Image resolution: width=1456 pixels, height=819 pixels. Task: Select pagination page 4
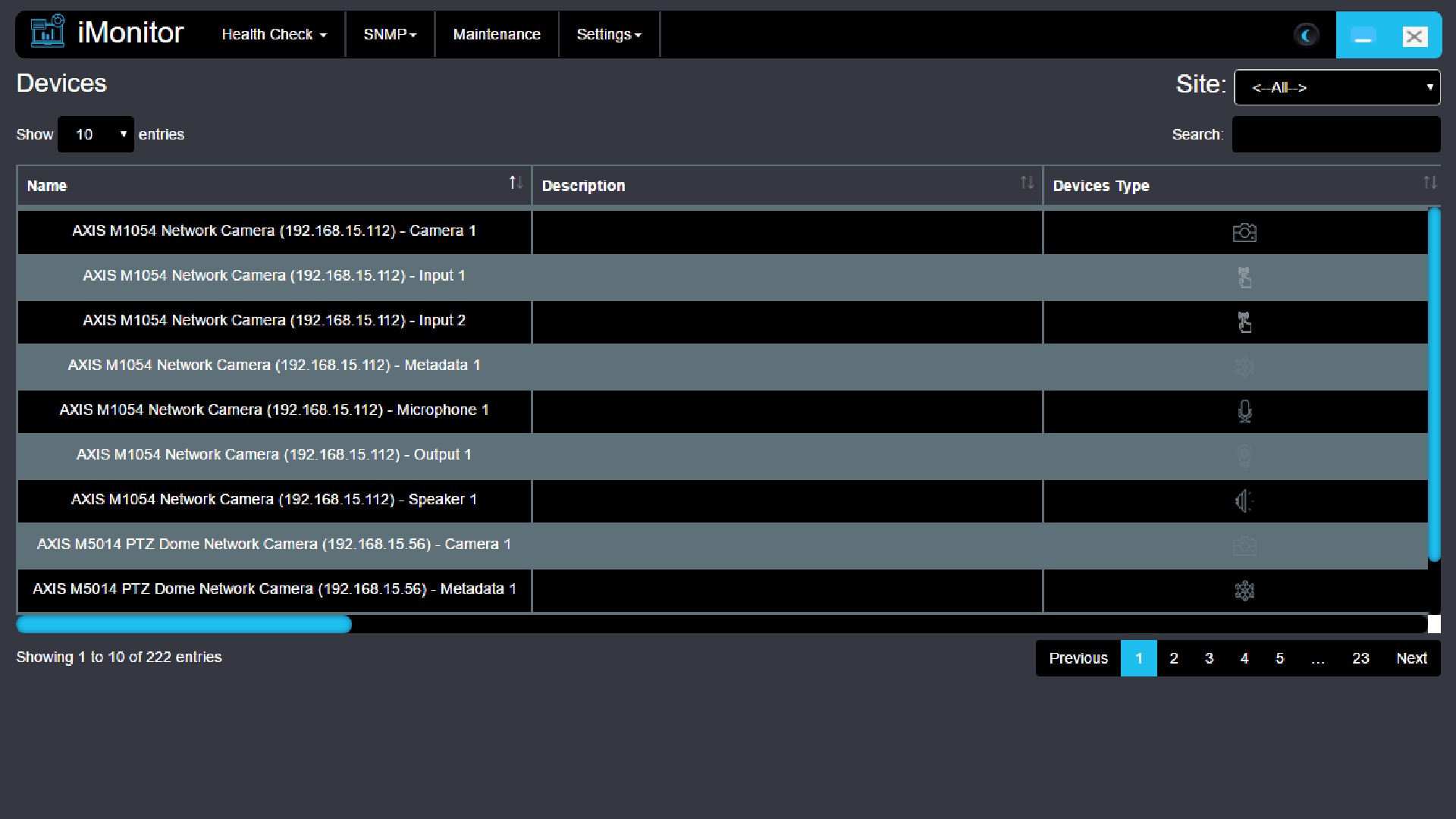click(1244, 658)
